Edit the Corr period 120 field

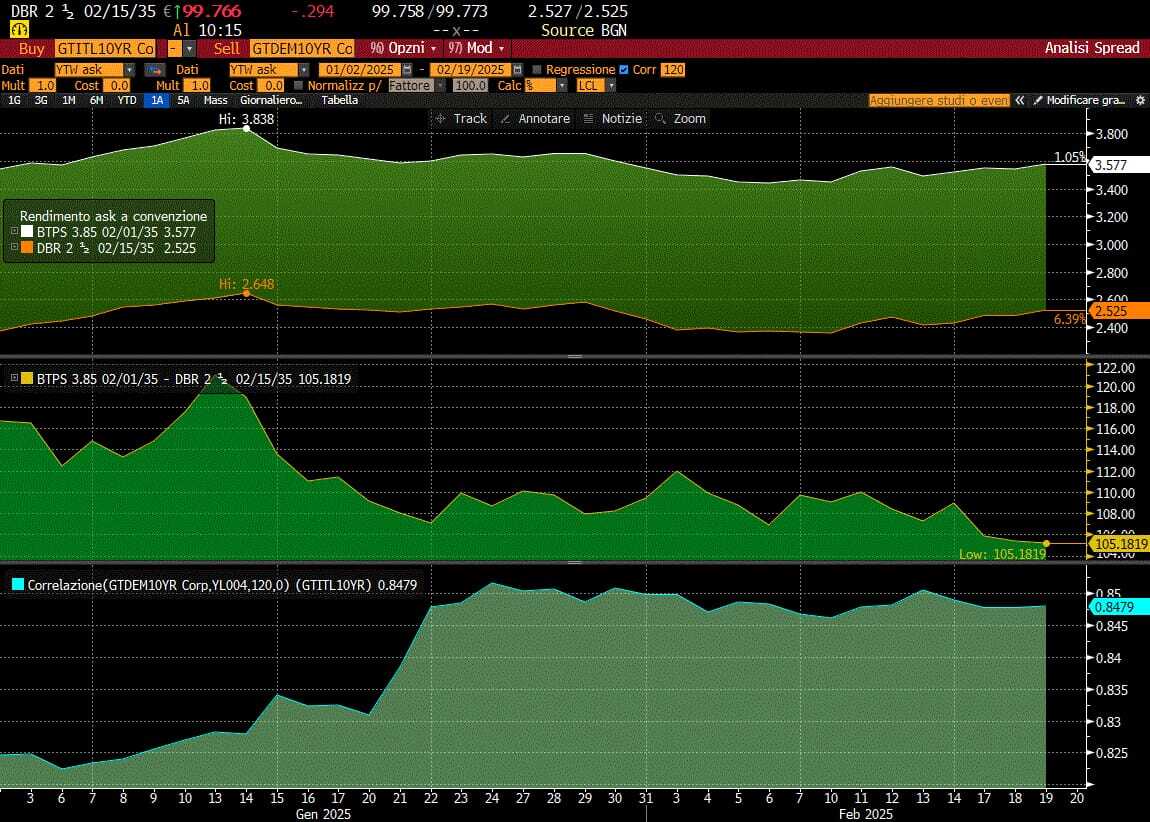click(x=673, y=70)
